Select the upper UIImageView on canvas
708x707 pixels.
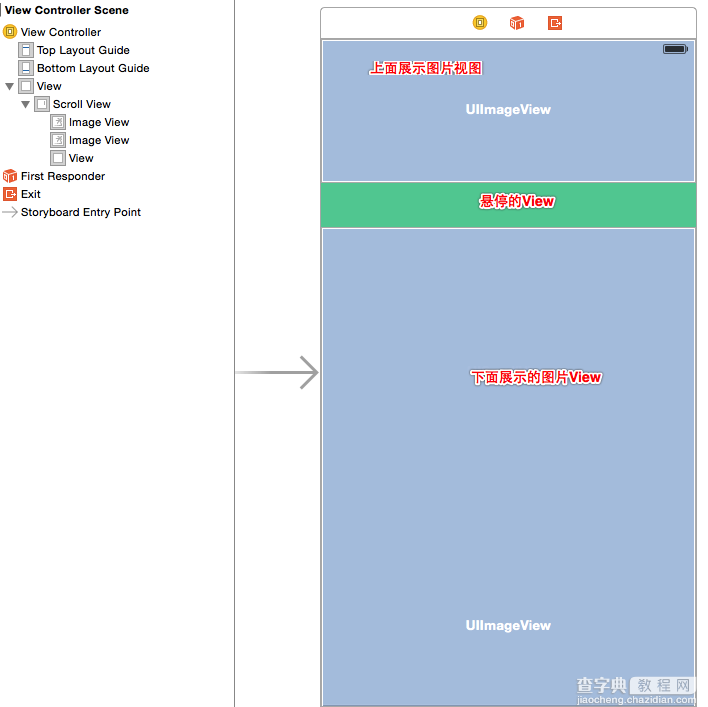click(508, 111)
